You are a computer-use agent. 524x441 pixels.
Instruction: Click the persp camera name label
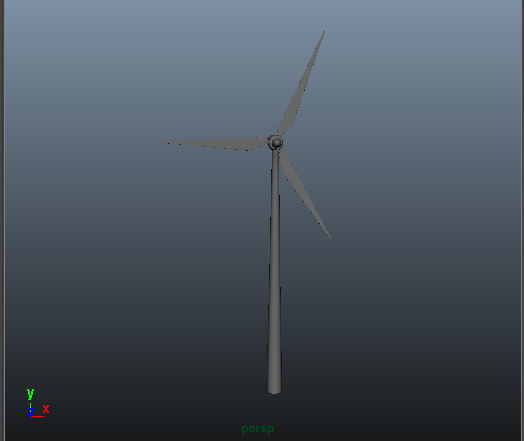coord(258,429)
